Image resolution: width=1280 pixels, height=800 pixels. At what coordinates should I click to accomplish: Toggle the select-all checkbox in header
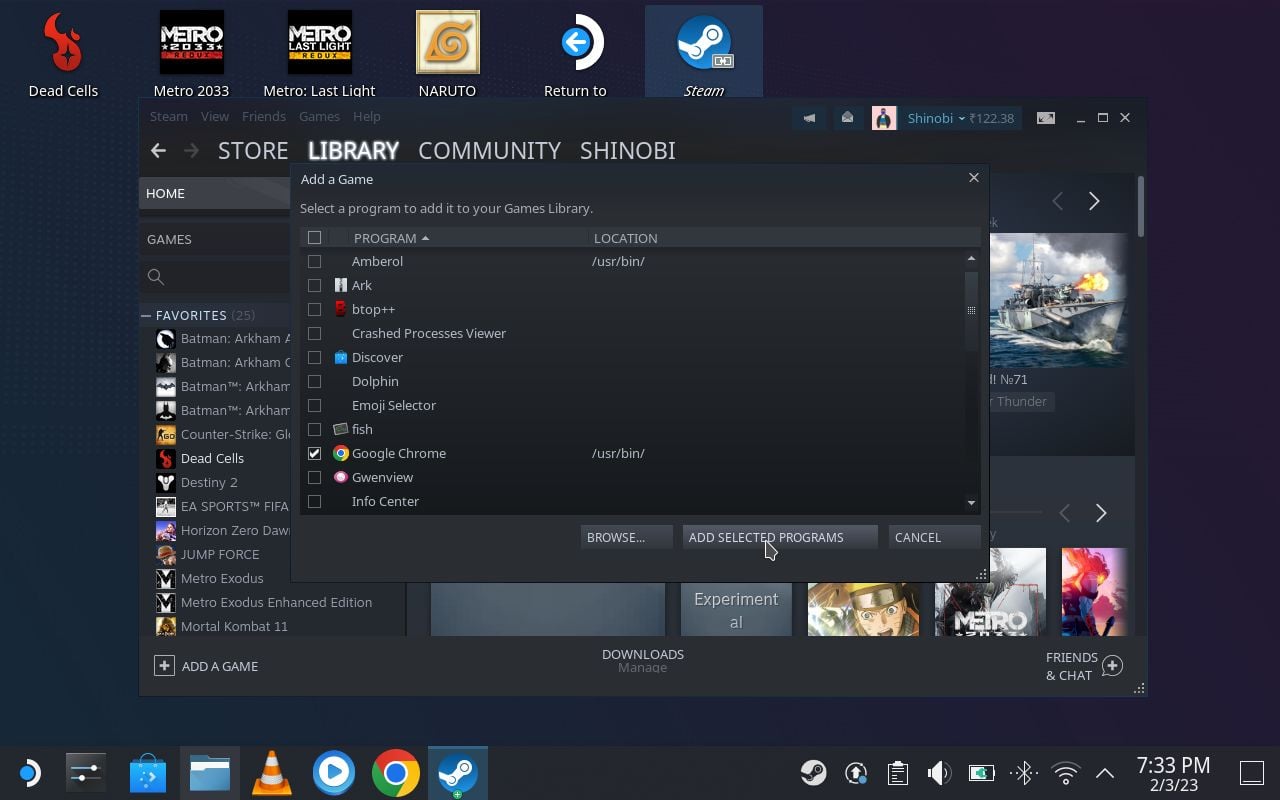pos(314,238)
